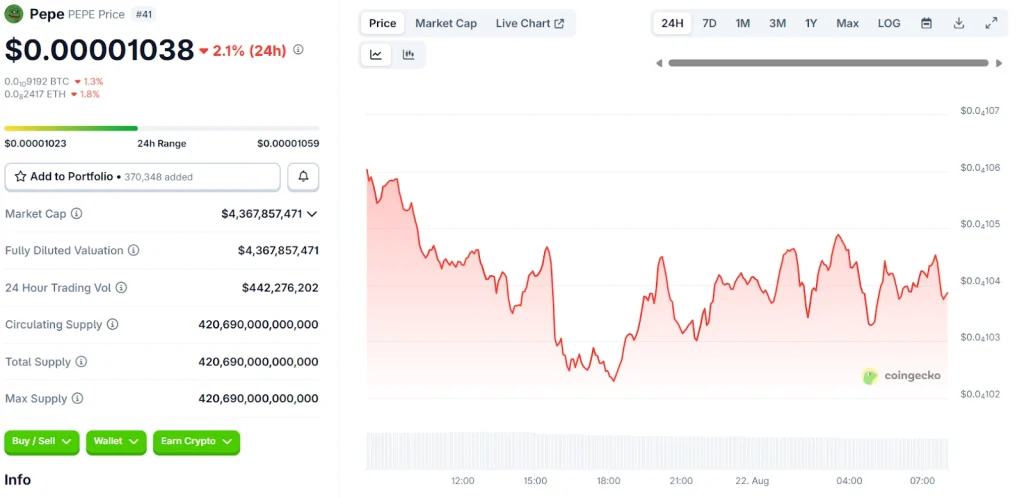
Task: Open Fully Diluted Valuation info icon
Action: pos(133,250)
